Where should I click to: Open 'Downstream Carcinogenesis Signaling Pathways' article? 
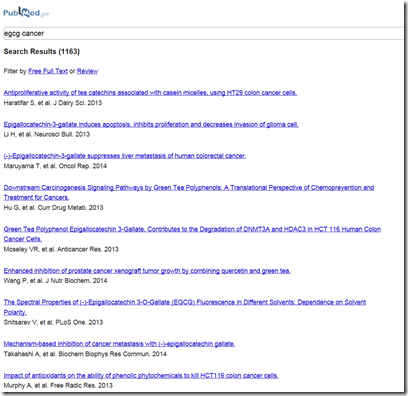189,188
